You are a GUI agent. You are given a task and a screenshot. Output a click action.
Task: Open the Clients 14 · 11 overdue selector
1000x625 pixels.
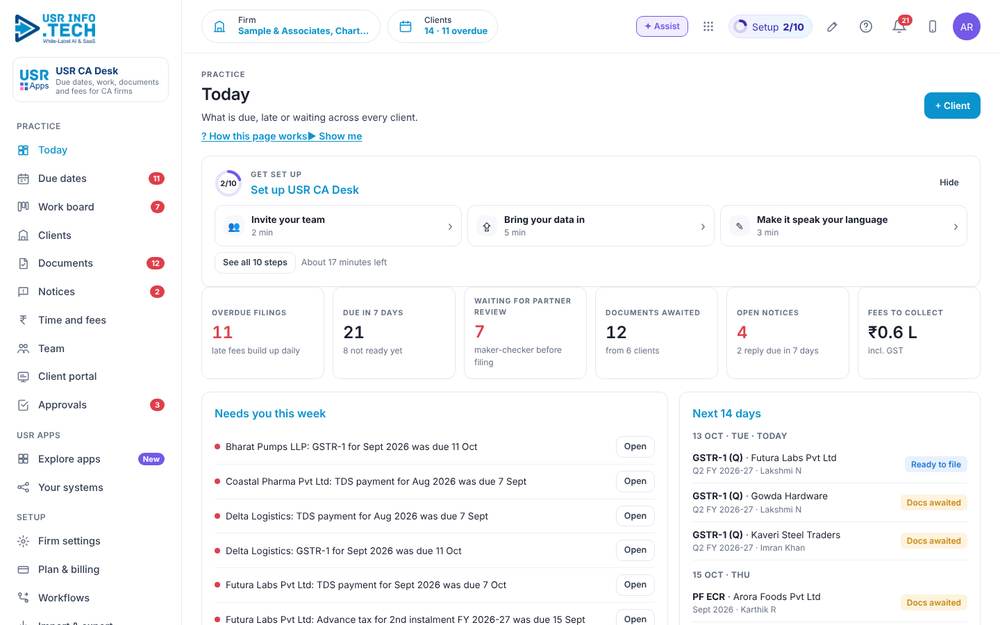tap(443, 27)
